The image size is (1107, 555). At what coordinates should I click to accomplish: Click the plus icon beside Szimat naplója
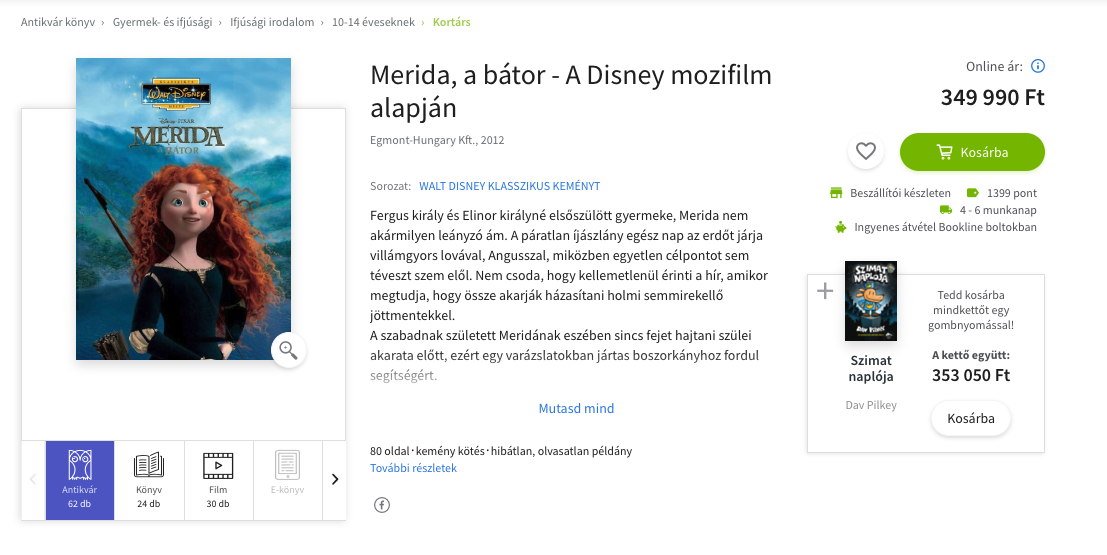point(825,291)
